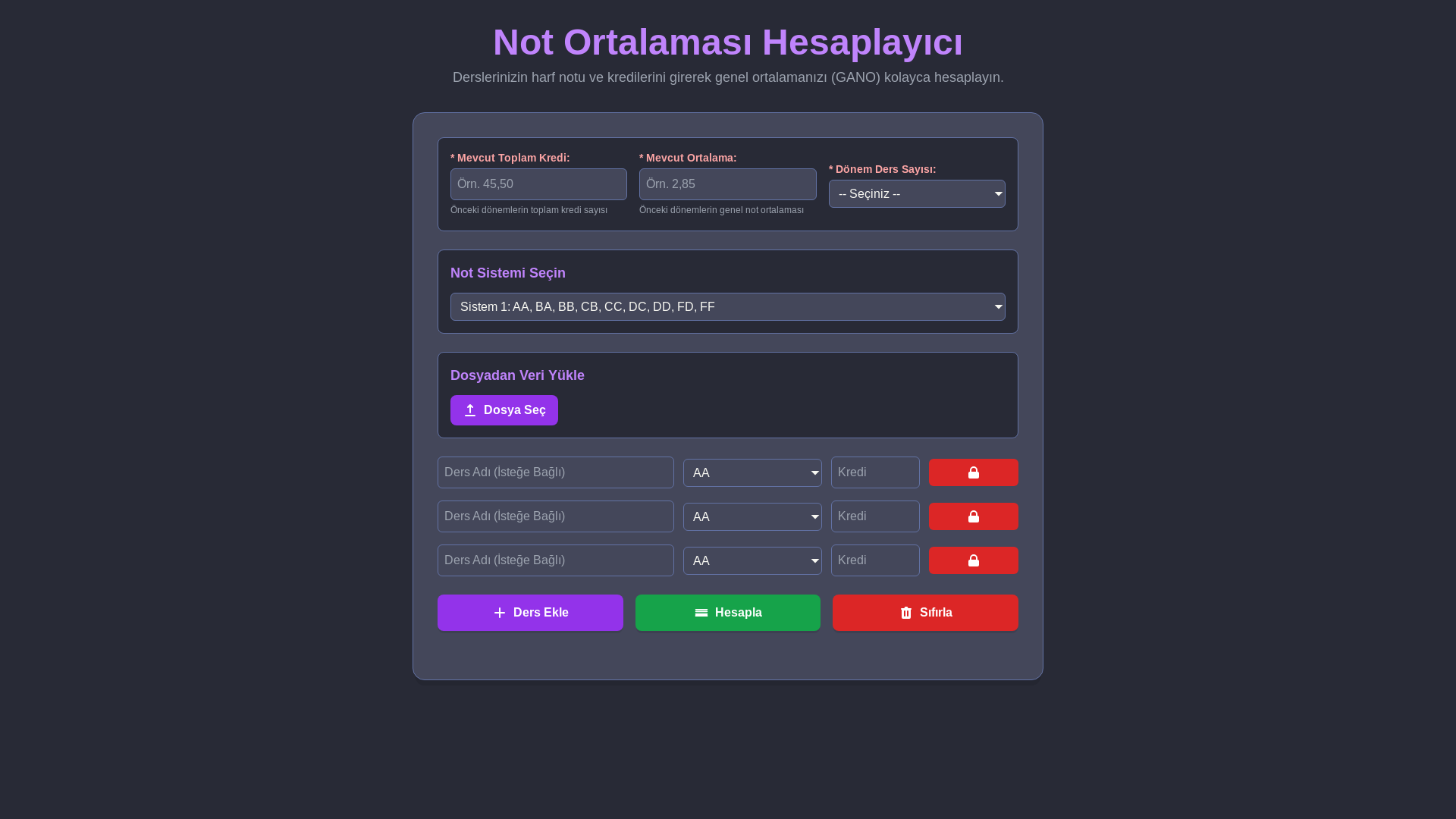Screen dimensions: 1456x819
Task: Expand the Not Sistemi Seçin dropdown
Action: tap(728, 307)
